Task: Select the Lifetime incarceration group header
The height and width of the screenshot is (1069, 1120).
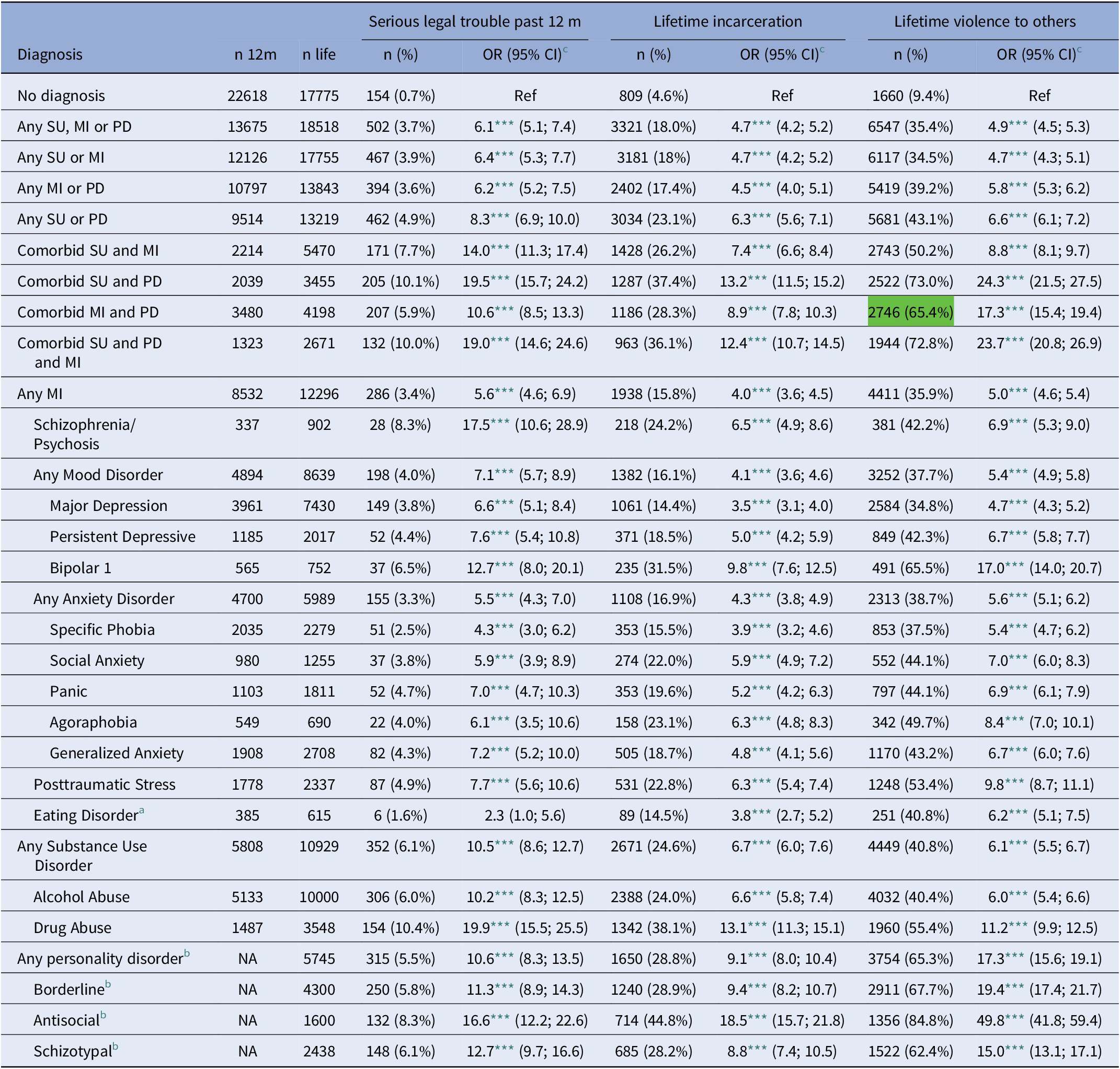Action: (x=727, y=21)
